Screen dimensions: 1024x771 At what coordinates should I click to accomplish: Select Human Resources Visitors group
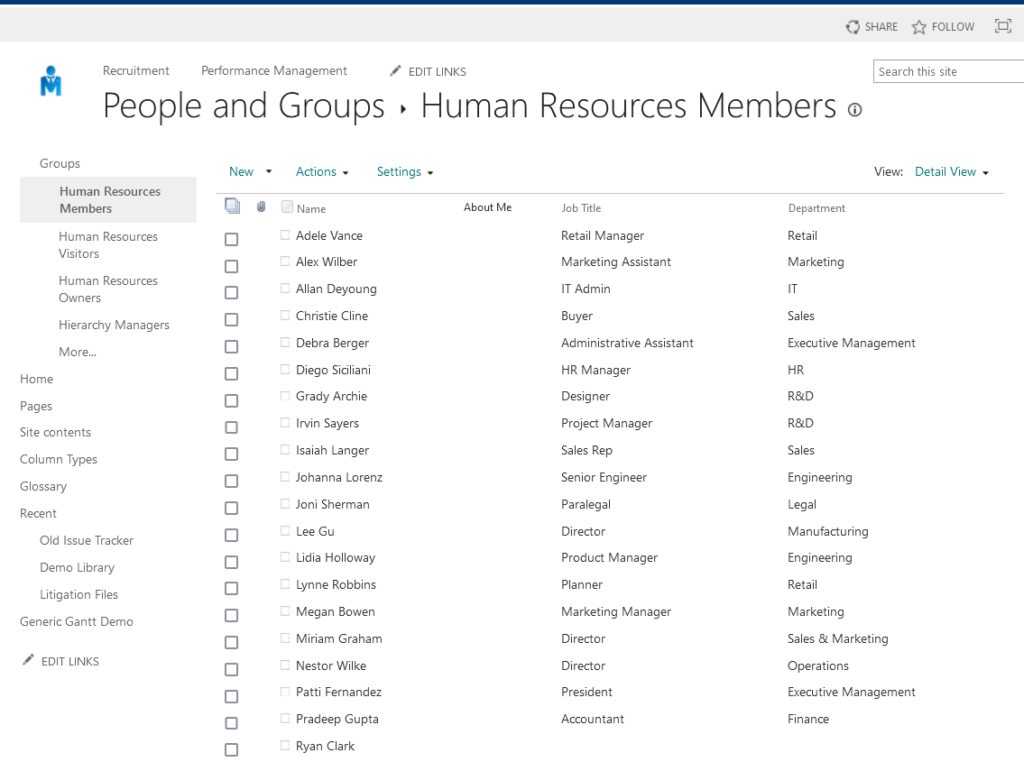108,245
